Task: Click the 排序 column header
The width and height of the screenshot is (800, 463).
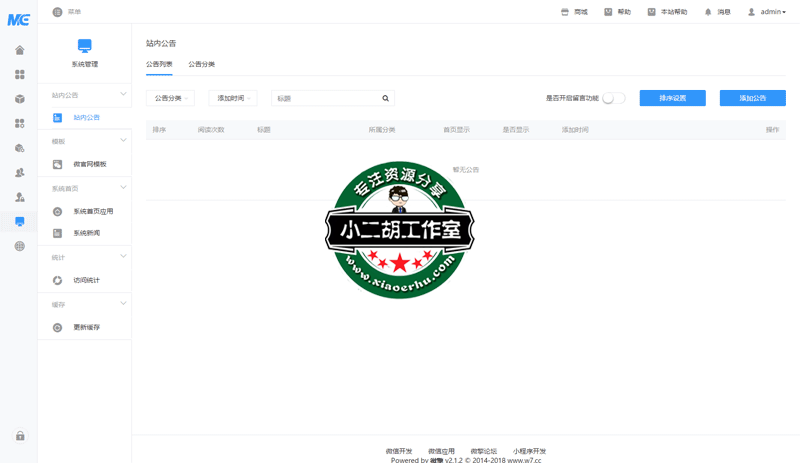Action: pos(159,130)
